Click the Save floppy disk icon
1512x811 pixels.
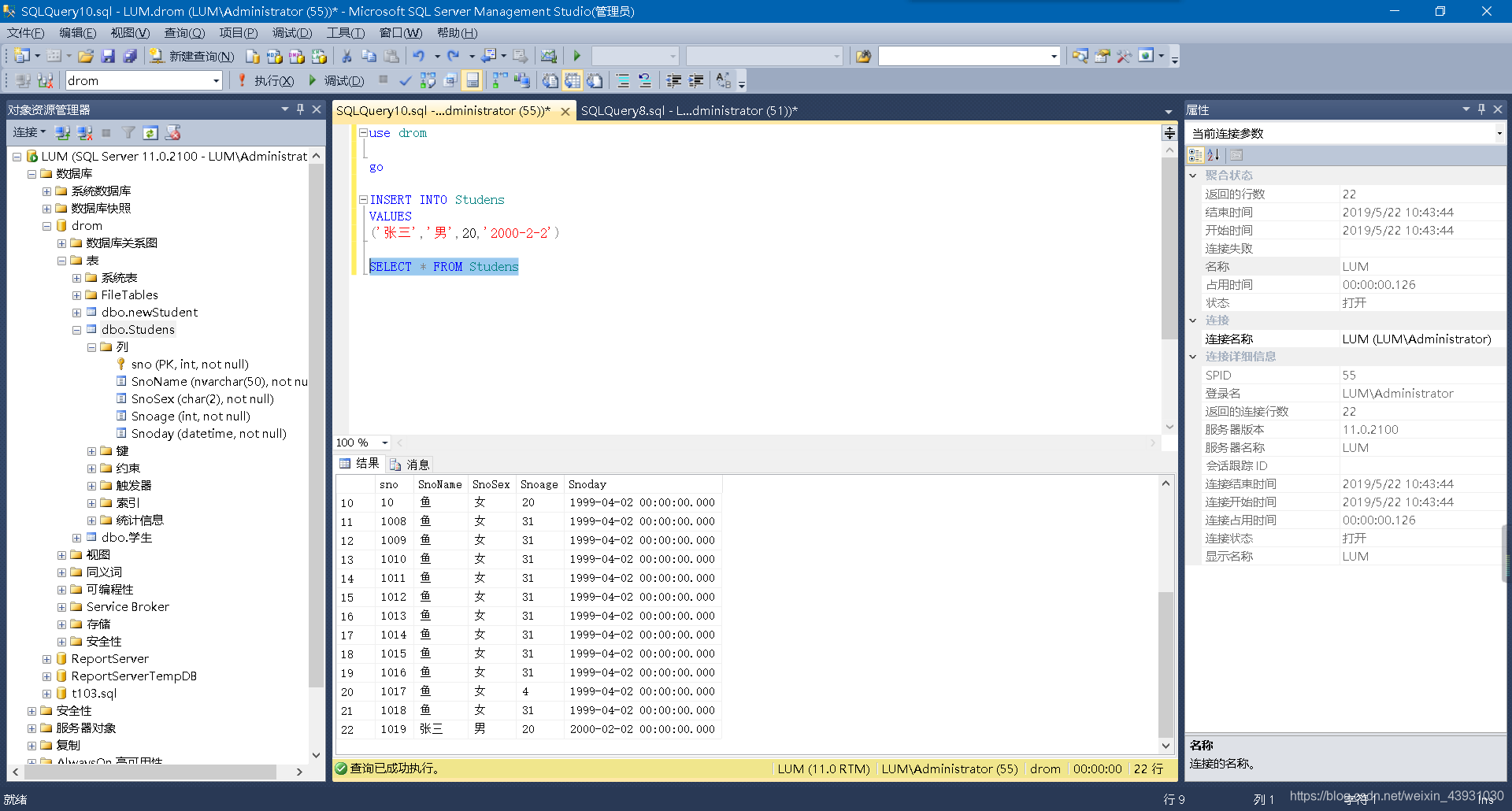click(108, 56)
